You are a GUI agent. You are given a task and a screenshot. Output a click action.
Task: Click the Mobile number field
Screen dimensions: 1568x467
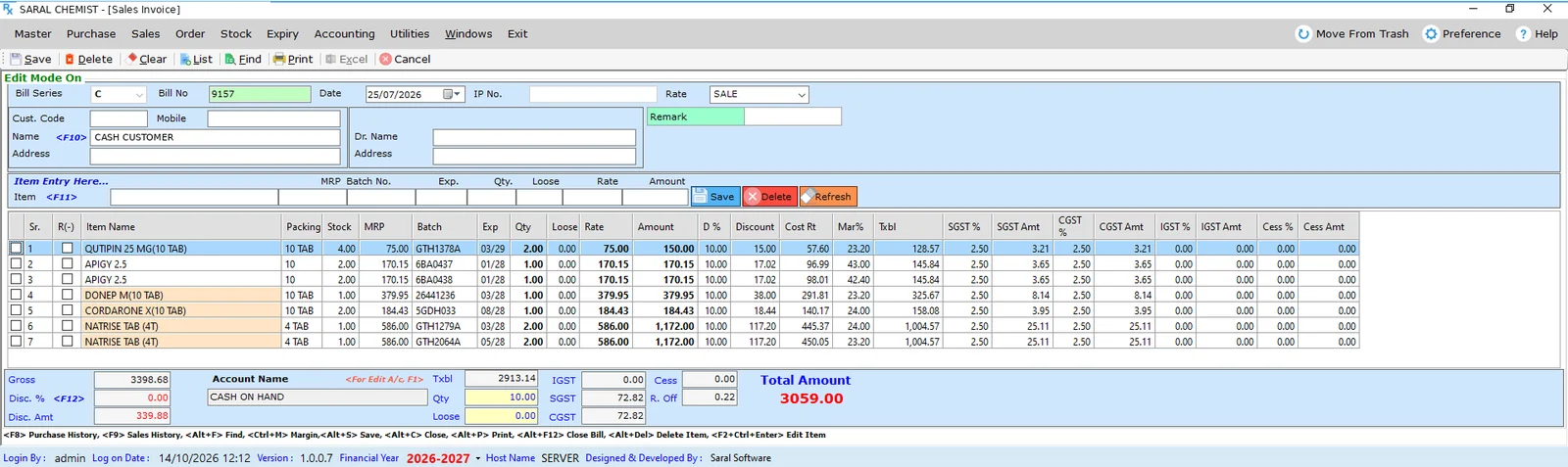[x=273, y=118]
